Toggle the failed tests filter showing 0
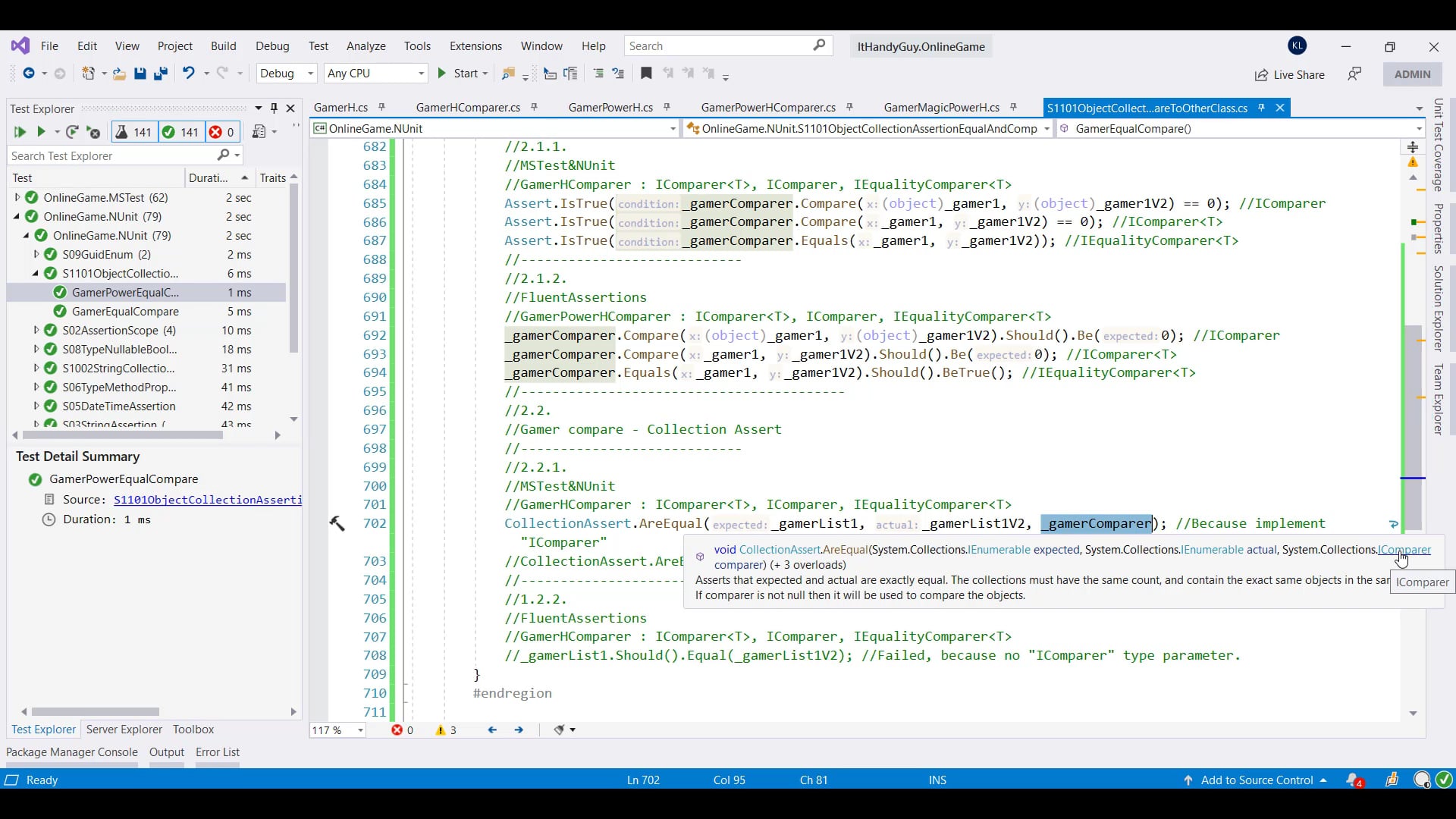The image size is (1456, 819). 222,132
